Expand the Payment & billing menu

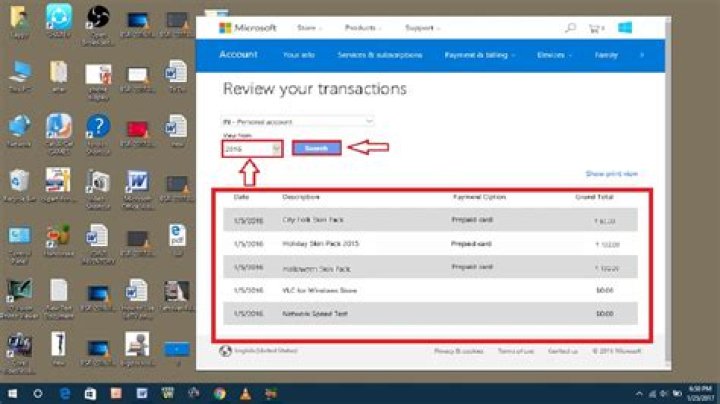coord(480,55)
